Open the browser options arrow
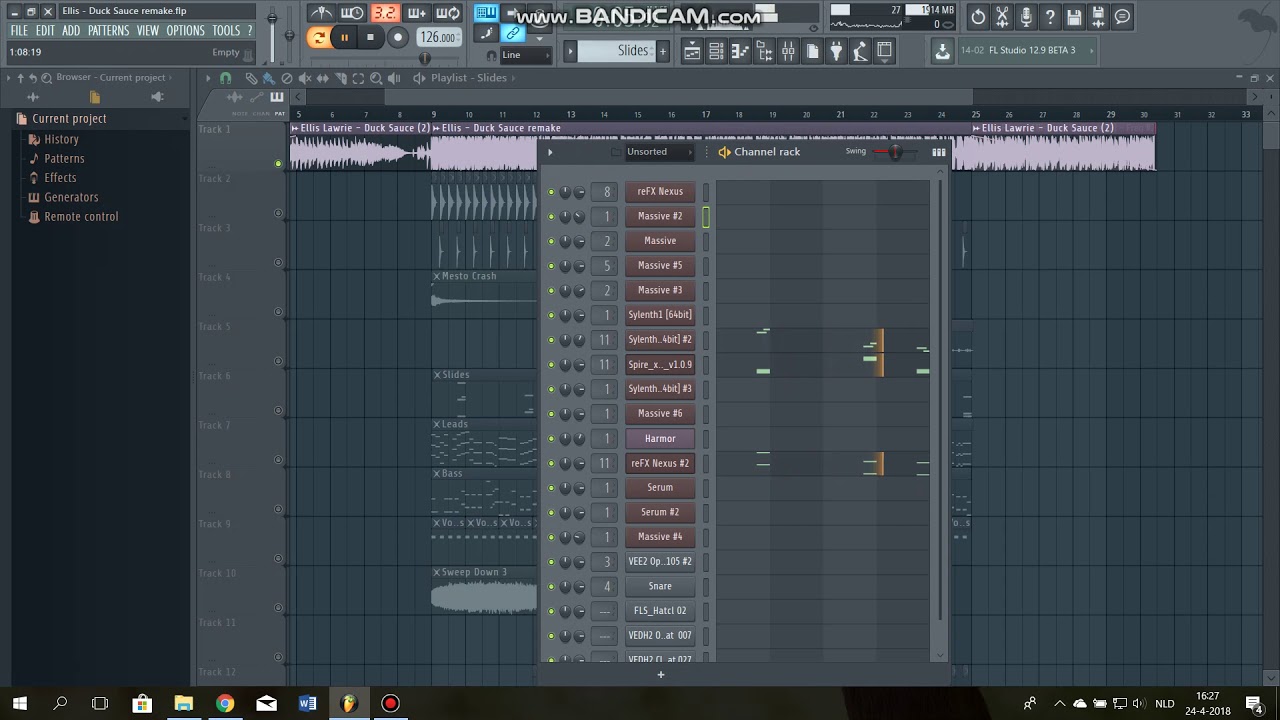Image resolution: width=1280 pixels, height=720 pixels. (x=8, y=78)
